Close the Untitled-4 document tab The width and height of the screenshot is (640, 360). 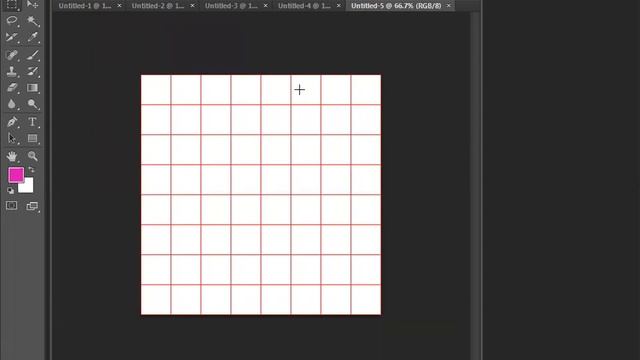click(338, 6)
